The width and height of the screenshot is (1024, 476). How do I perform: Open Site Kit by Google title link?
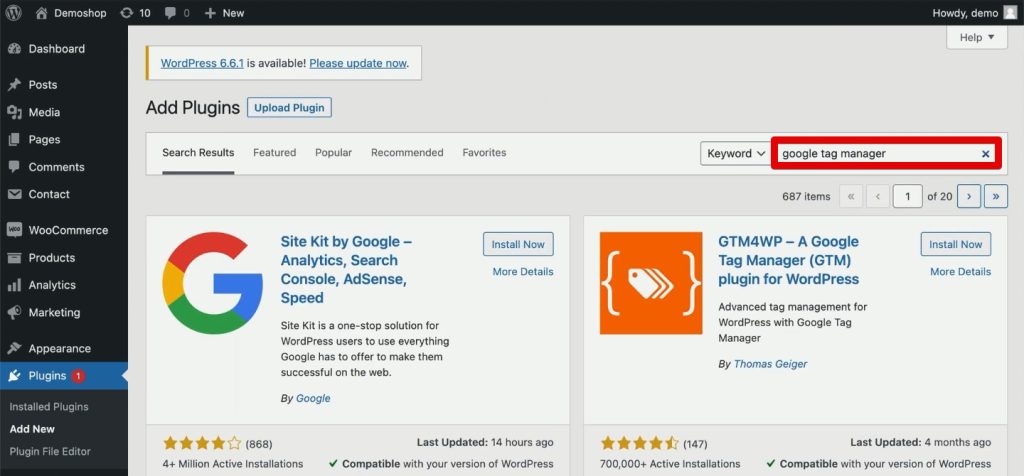(346, 270)
